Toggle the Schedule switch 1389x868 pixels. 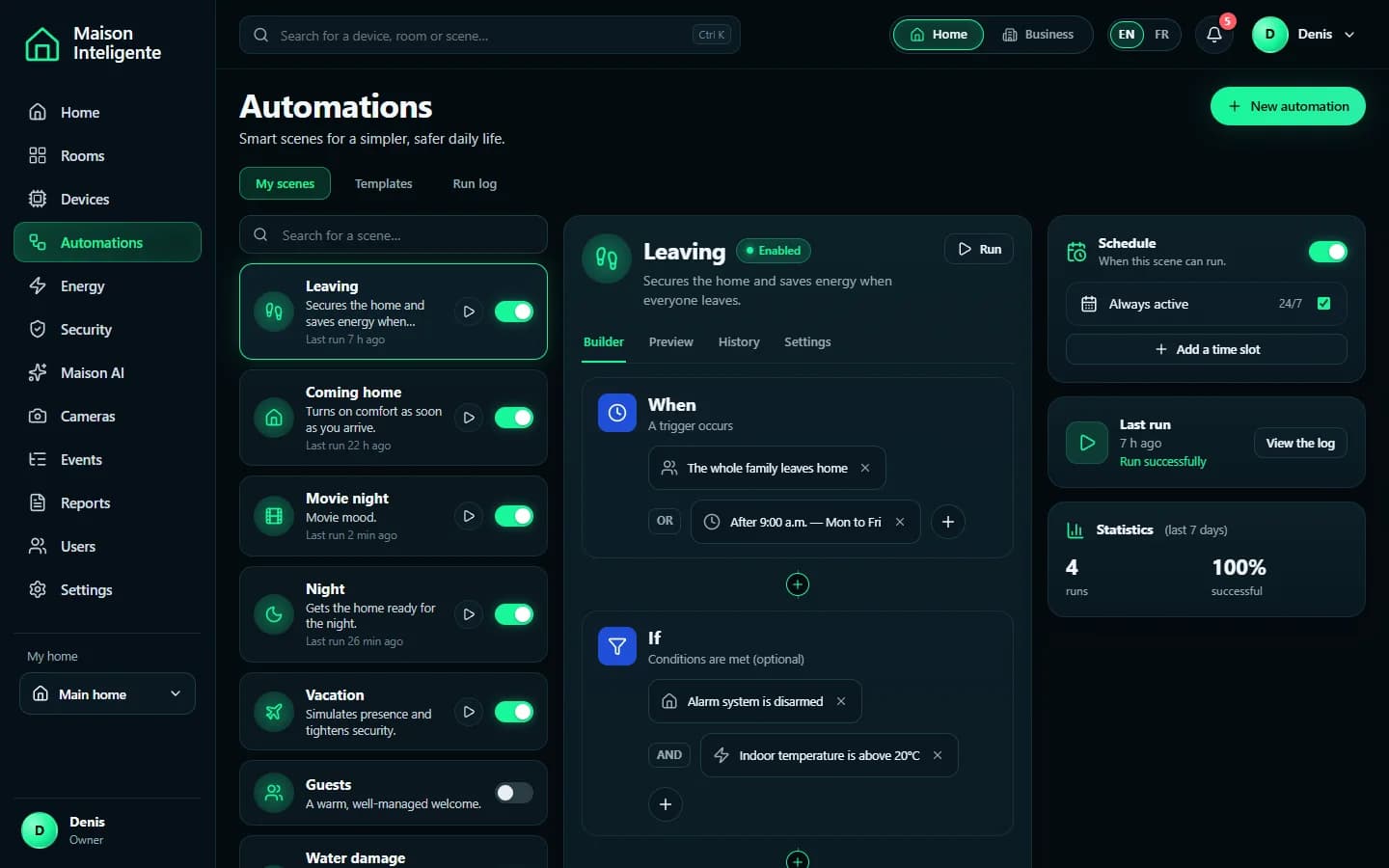tap(1328, 252)
